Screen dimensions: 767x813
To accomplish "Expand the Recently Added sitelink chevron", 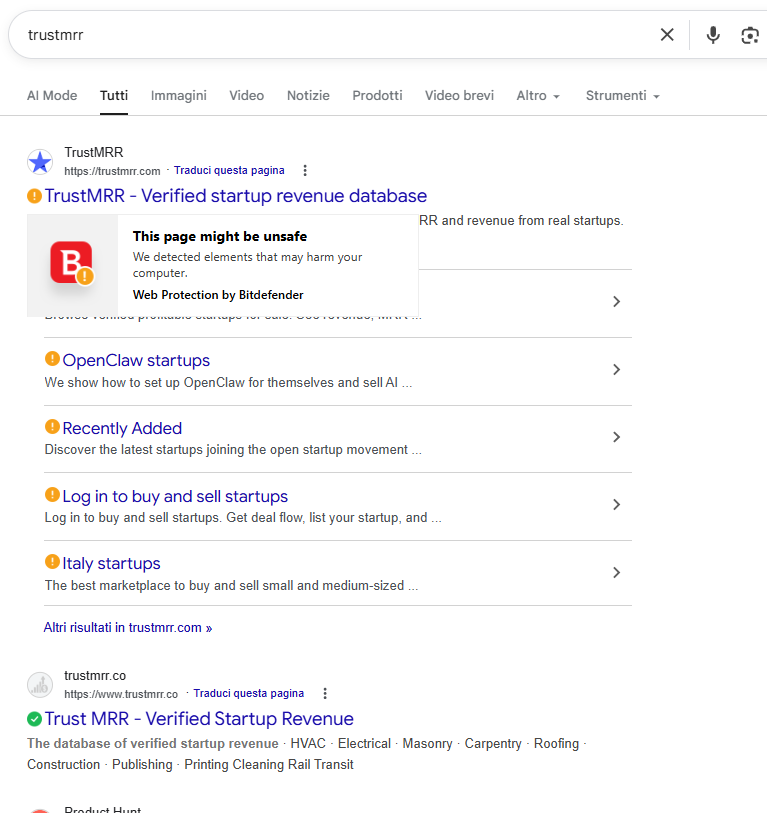I will coord(616,437).
